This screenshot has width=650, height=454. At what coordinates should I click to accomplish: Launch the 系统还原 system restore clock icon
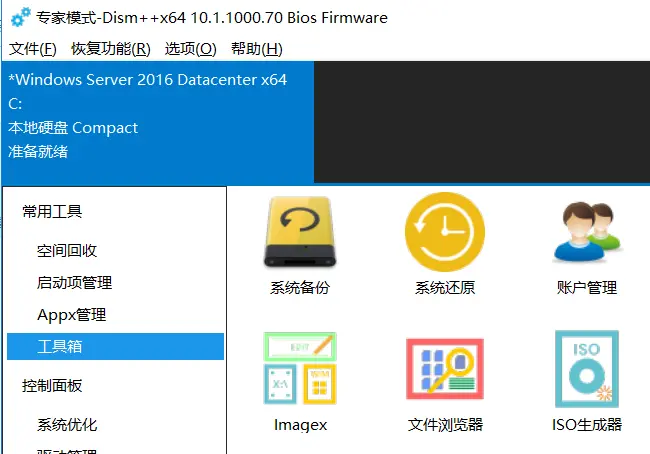445,232
